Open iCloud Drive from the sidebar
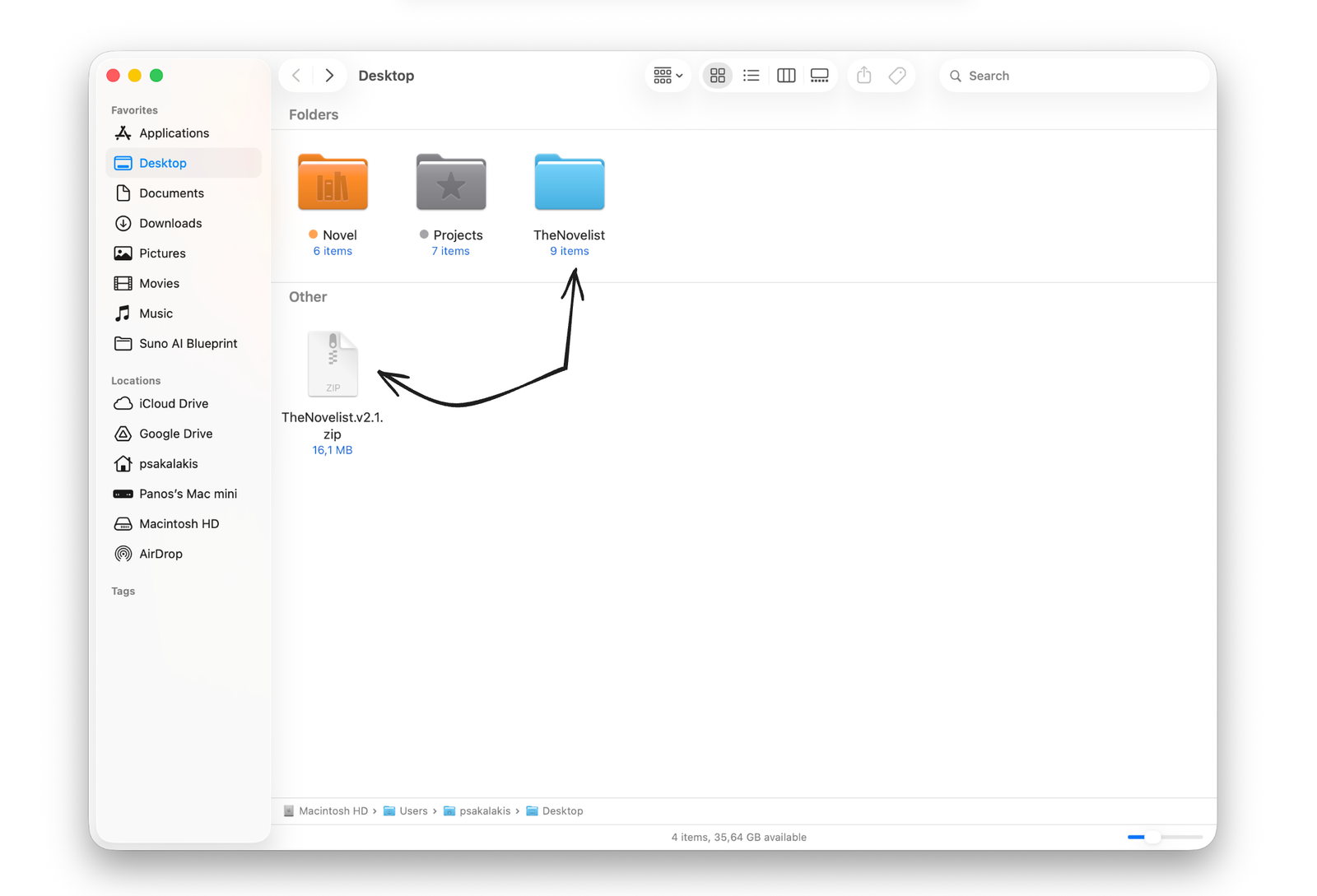The height and width of the screenshot is (896, 1317). click(173, 403)
